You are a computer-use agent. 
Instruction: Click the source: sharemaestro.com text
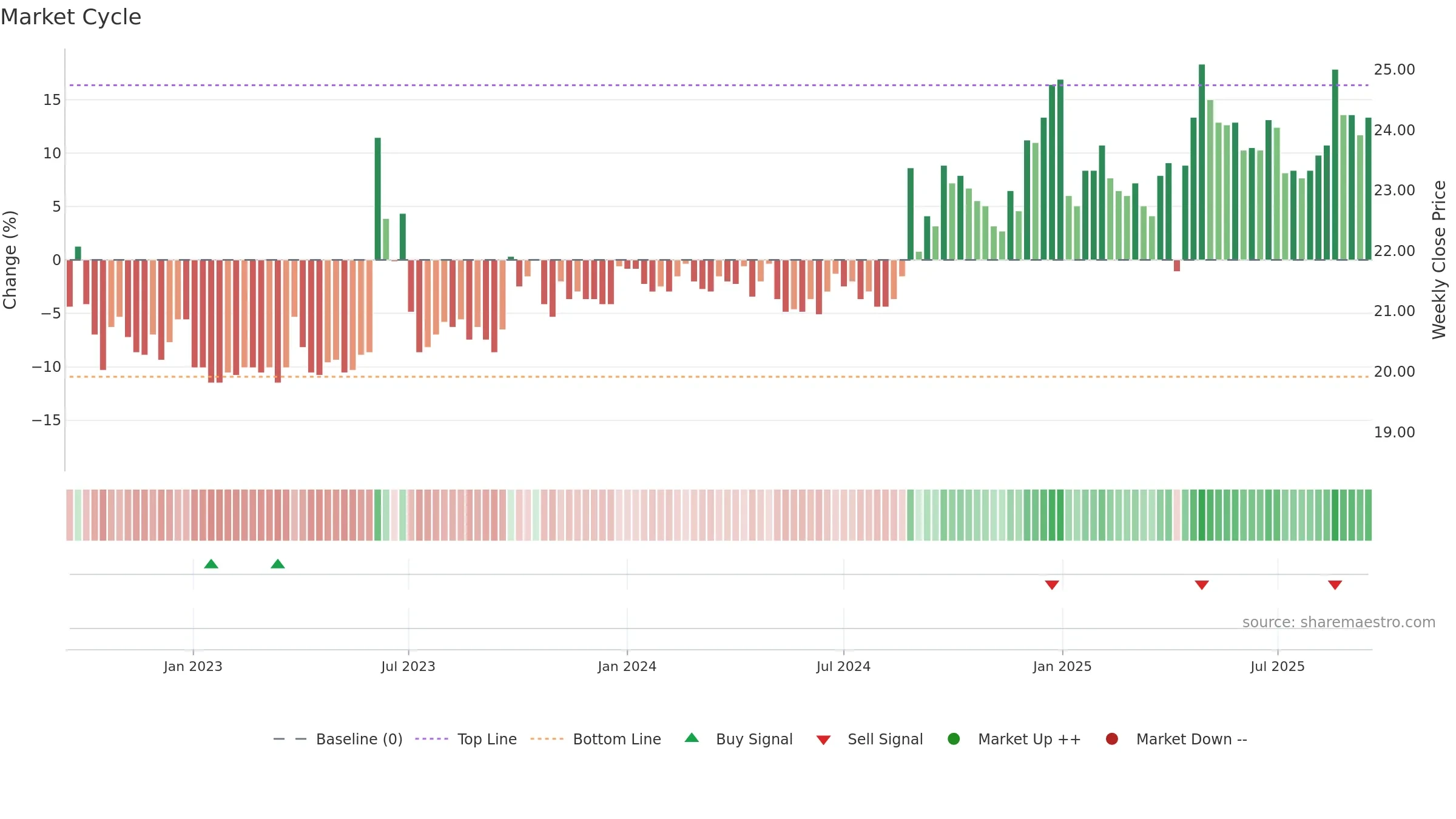click(x=1339, y=622)
